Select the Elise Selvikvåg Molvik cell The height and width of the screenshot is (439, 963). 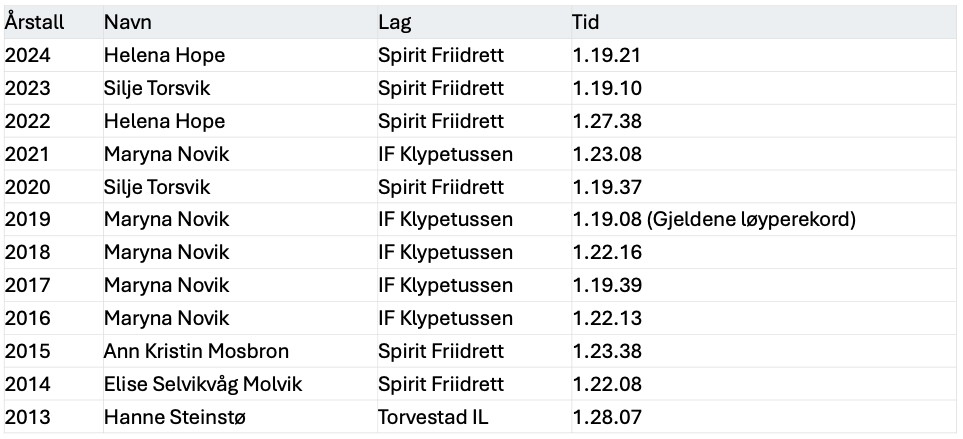(240, 384)
